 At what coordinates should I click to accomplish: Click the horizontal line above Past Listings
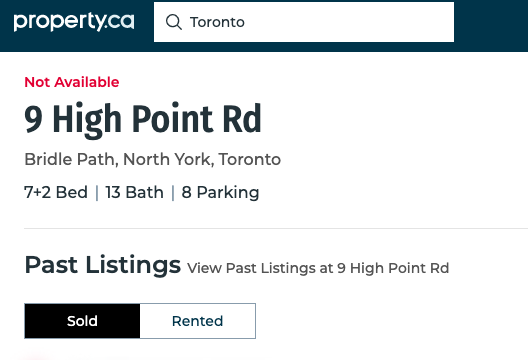tap(276, 228)
